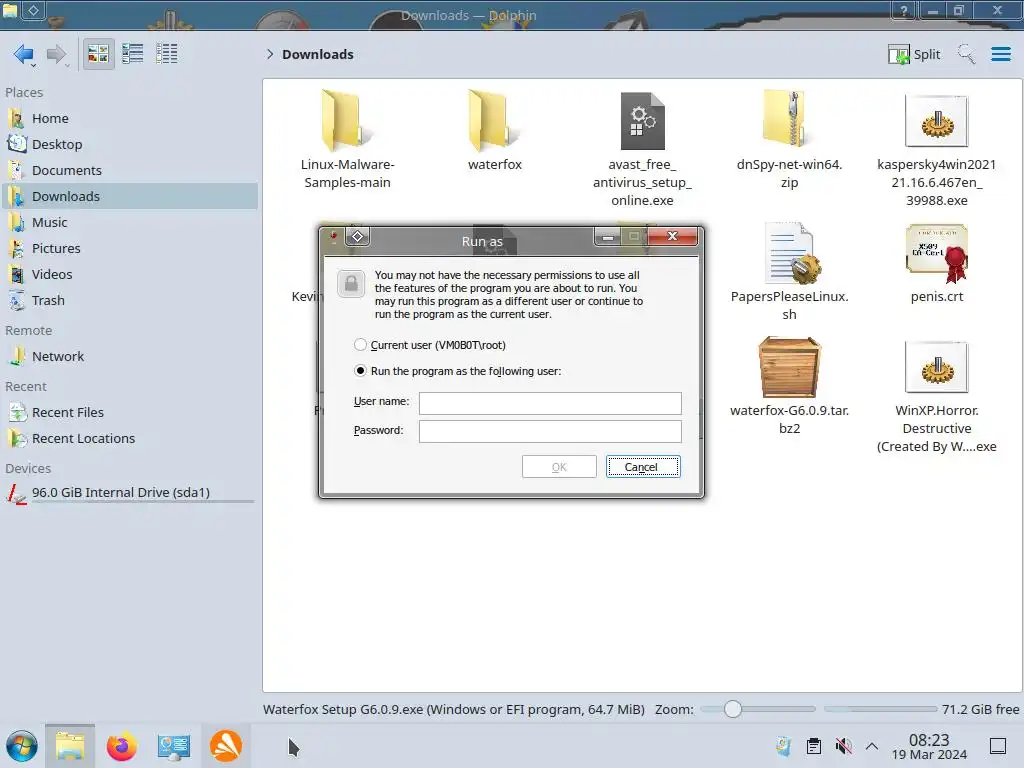The width and height of the screenshot is (1024, 768).
Task: Select the 96.0 GiB Internal Drive
Action: [130, 493]
